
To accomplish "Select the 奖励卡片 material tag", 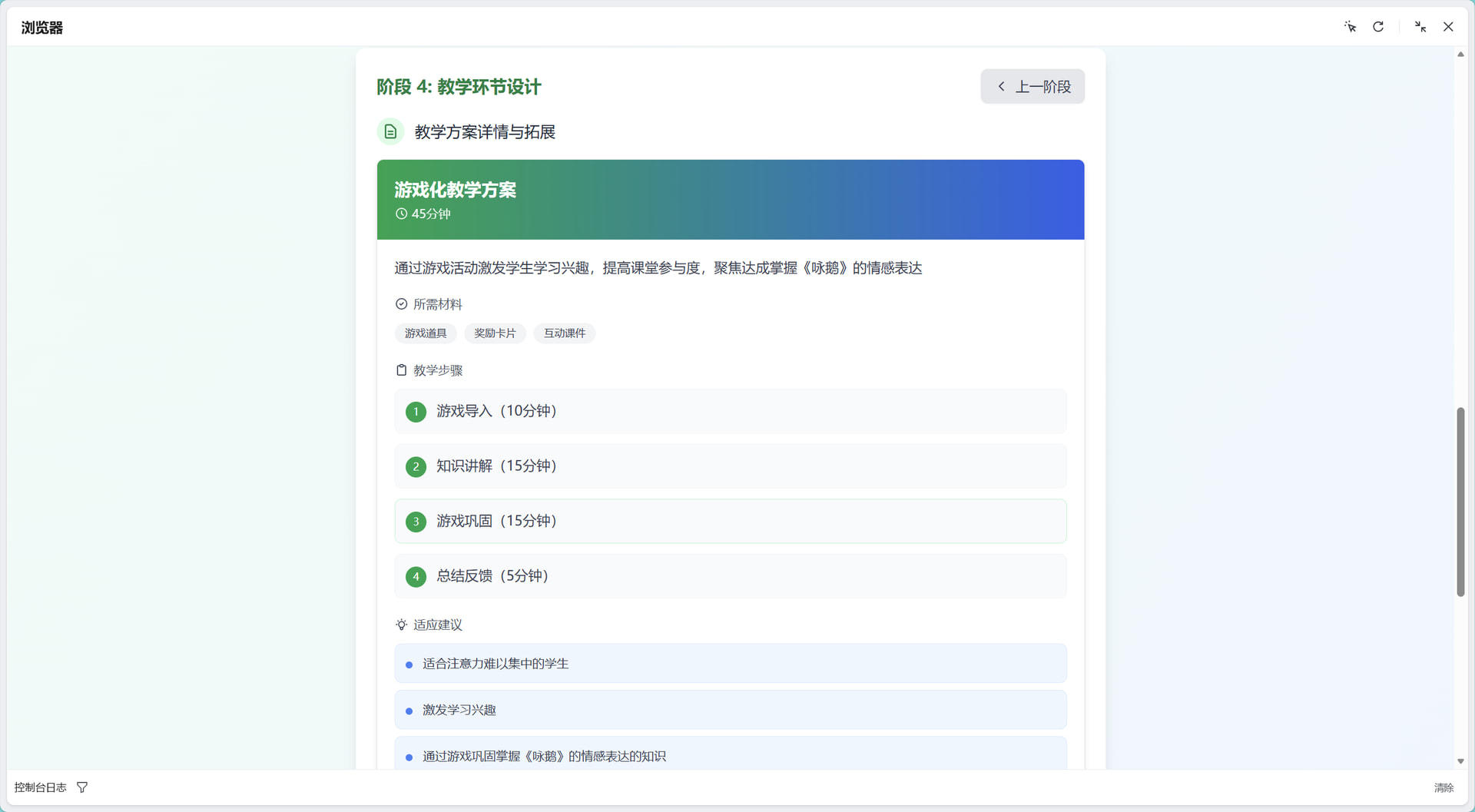I will click(495, 333).
